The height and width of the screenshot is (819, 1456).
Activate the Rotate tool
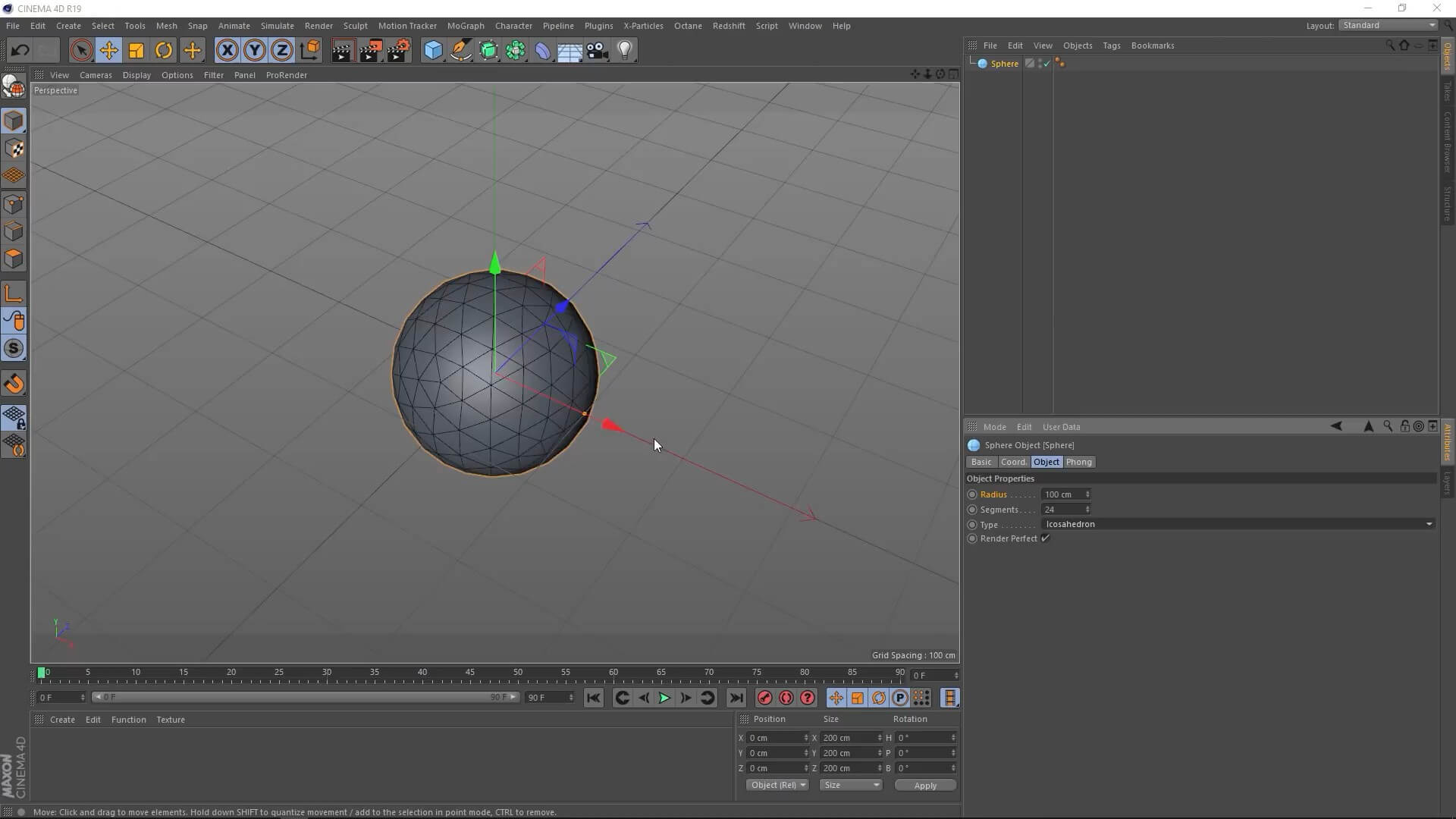(163, 50)
